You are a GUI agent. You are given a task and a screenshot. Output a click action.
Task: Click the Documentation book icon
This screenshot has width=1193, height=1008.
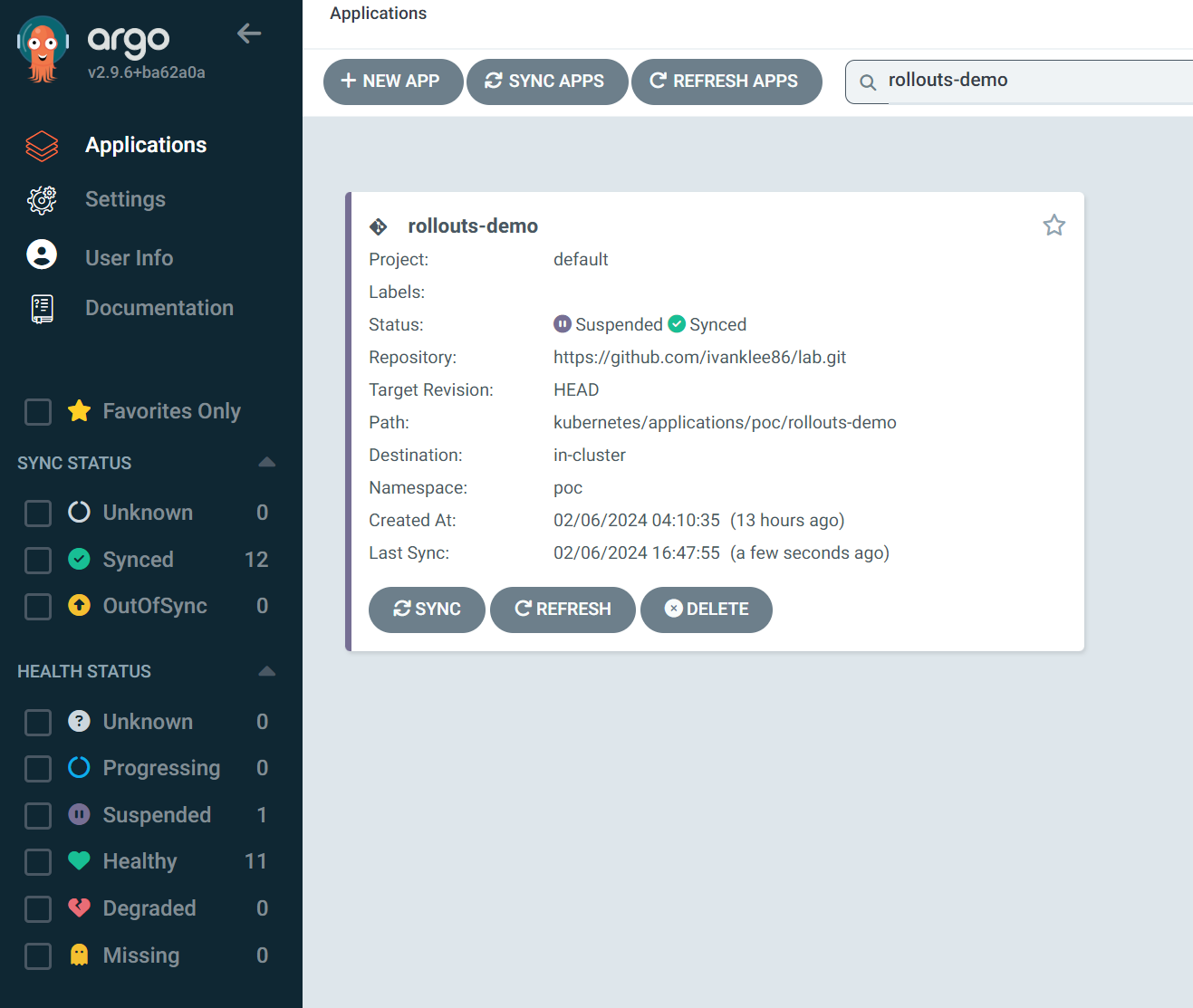tap(42, 309)
